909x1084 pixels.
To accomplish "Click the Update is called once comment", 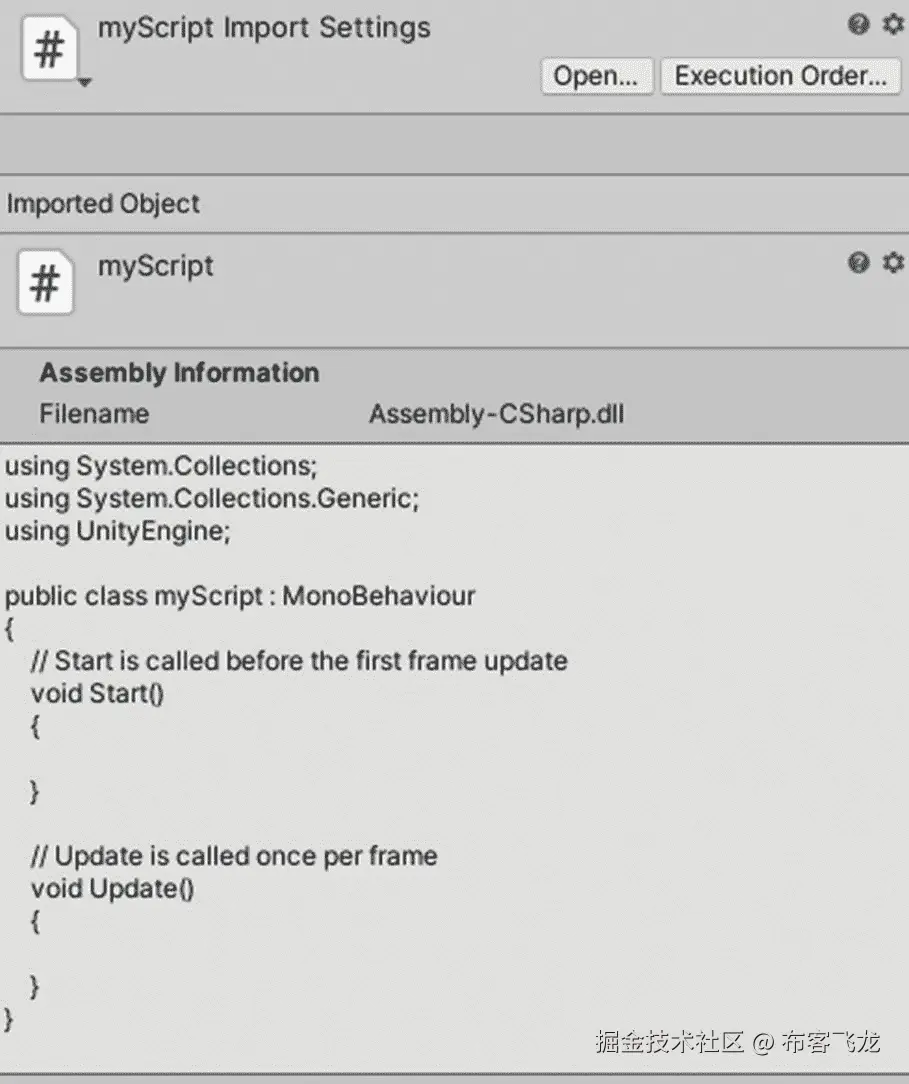I will [x=234, y=856].
